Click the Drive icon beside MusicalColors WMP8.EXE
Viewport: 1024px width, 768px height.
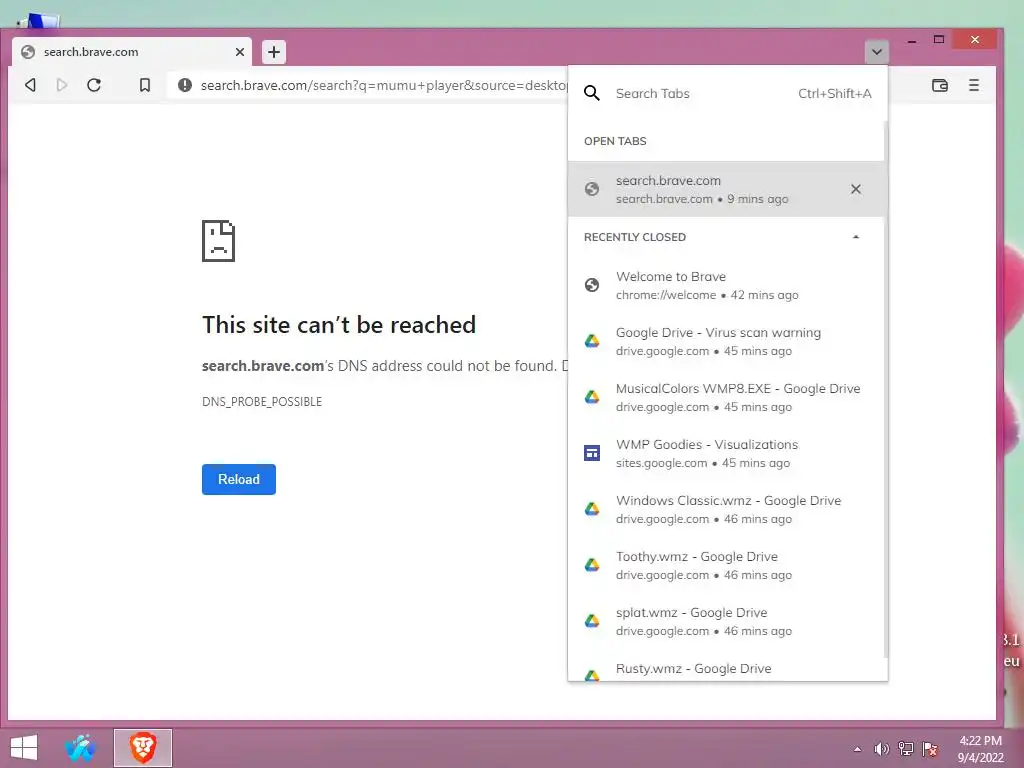pos(592,397)
